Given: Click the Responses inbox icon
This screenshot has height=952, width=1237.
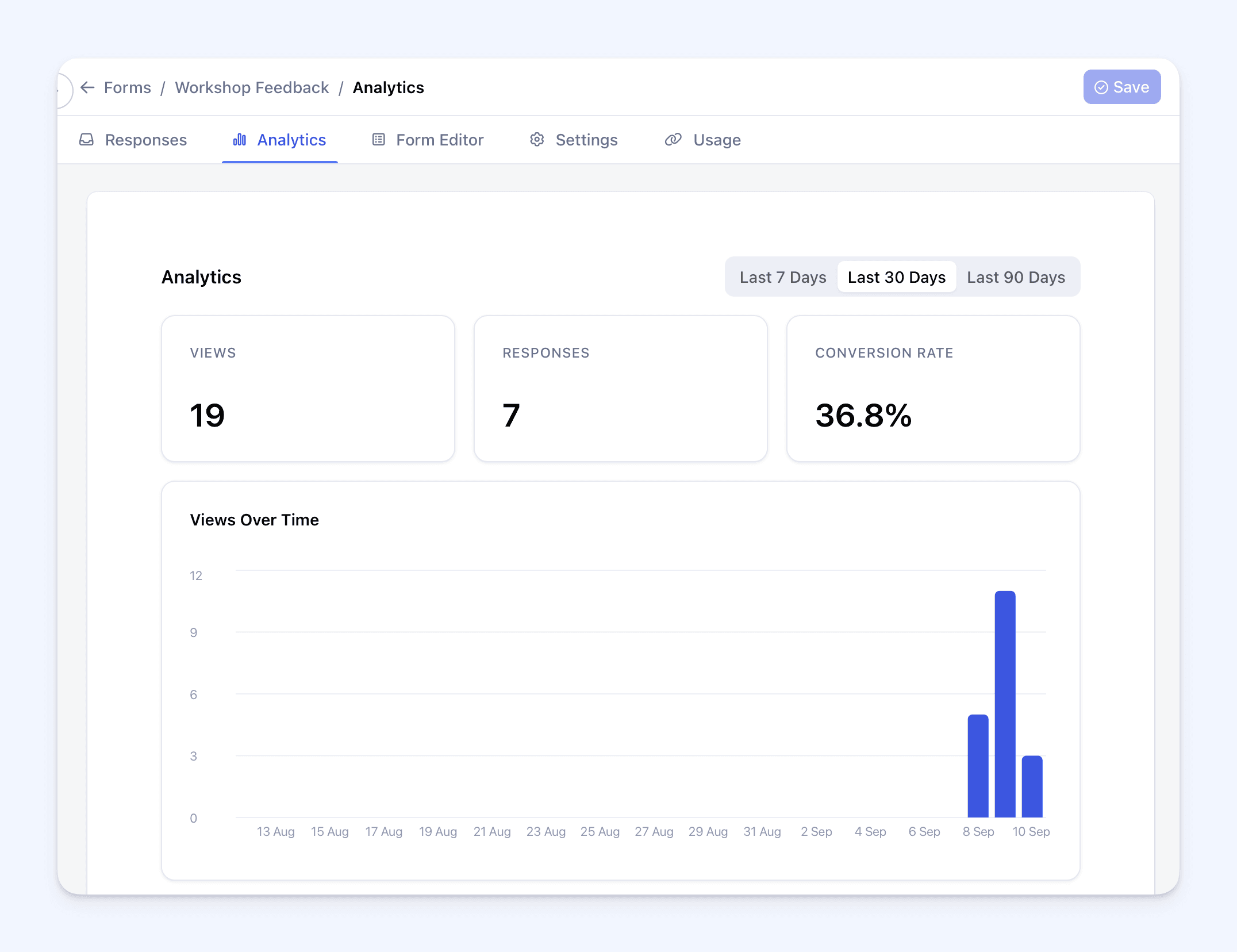Looking at the screenshot, I should pos(86,140).
